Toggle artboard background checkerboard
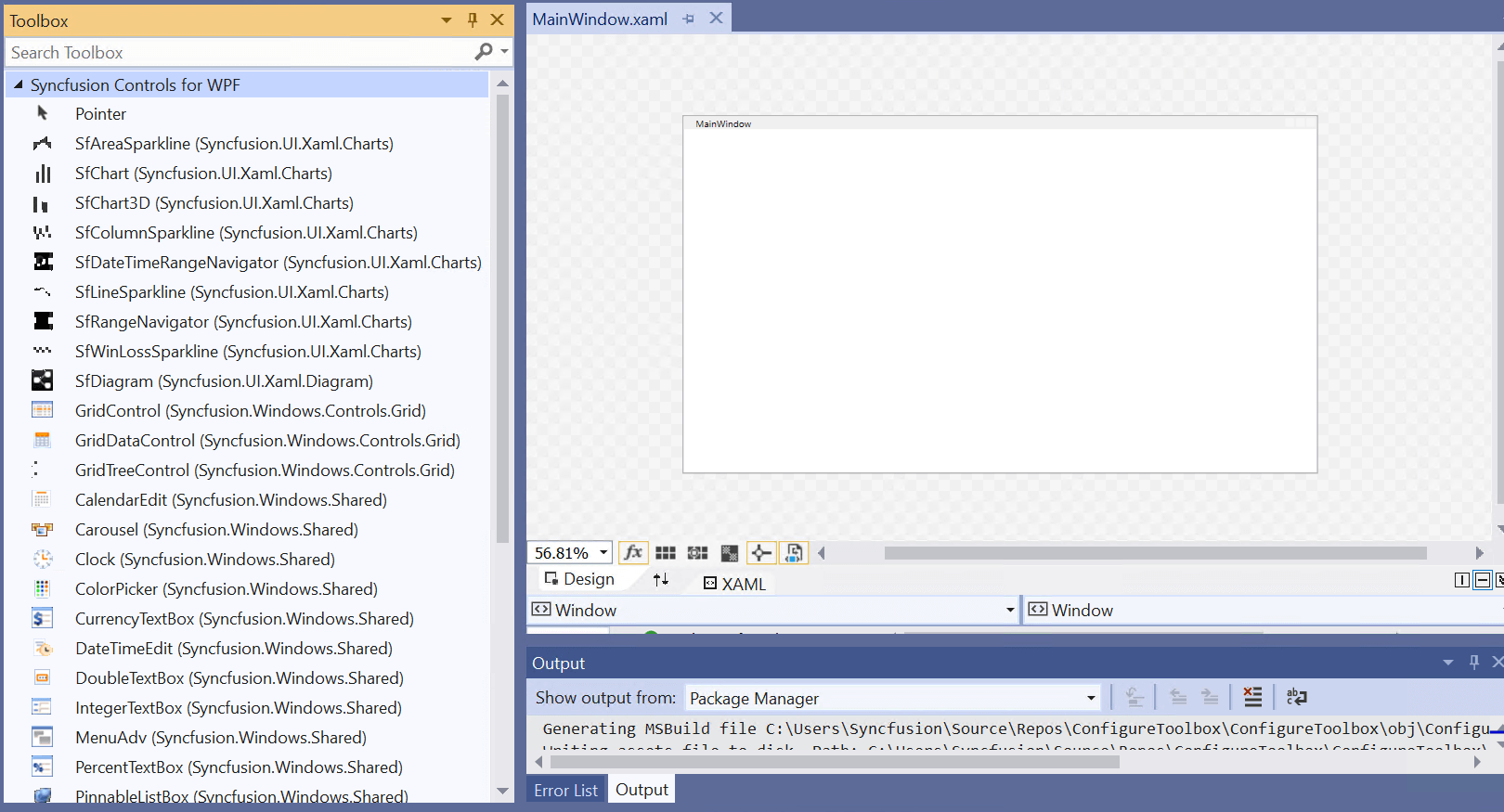1504x812 pixels. tap(730, 553)
